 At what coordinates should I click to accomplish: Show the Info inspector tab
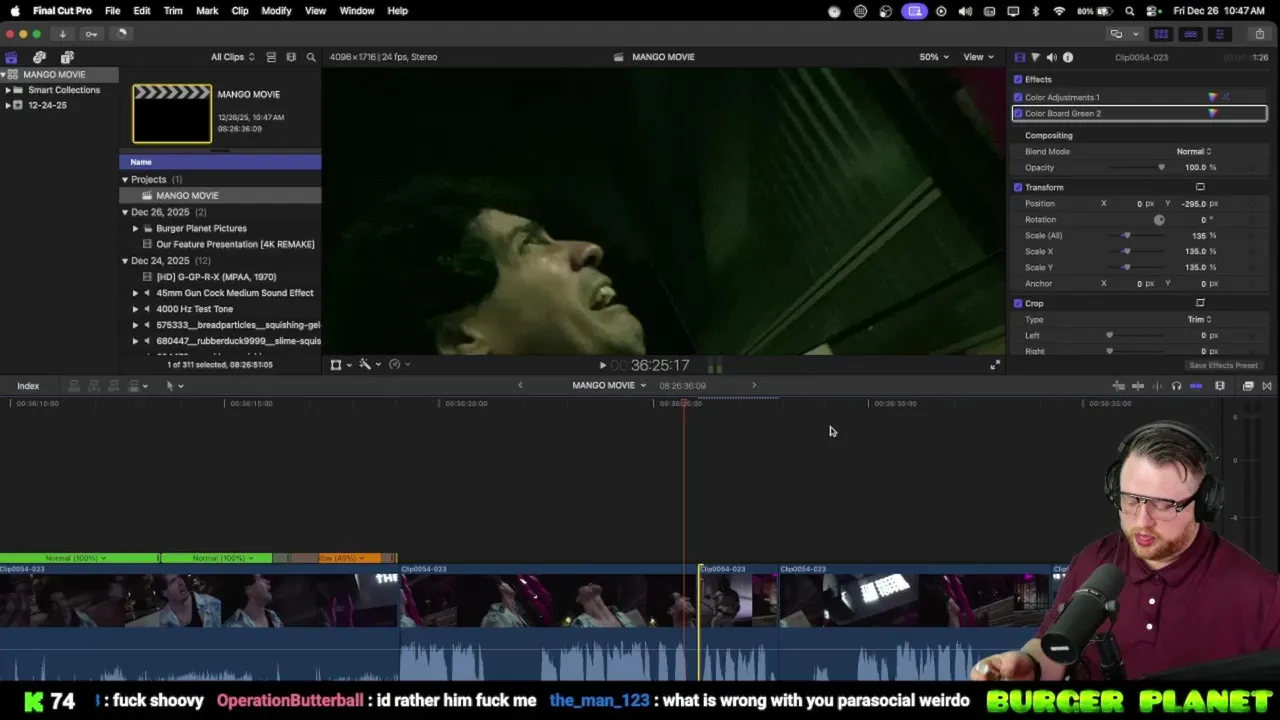click(1068, 57)
